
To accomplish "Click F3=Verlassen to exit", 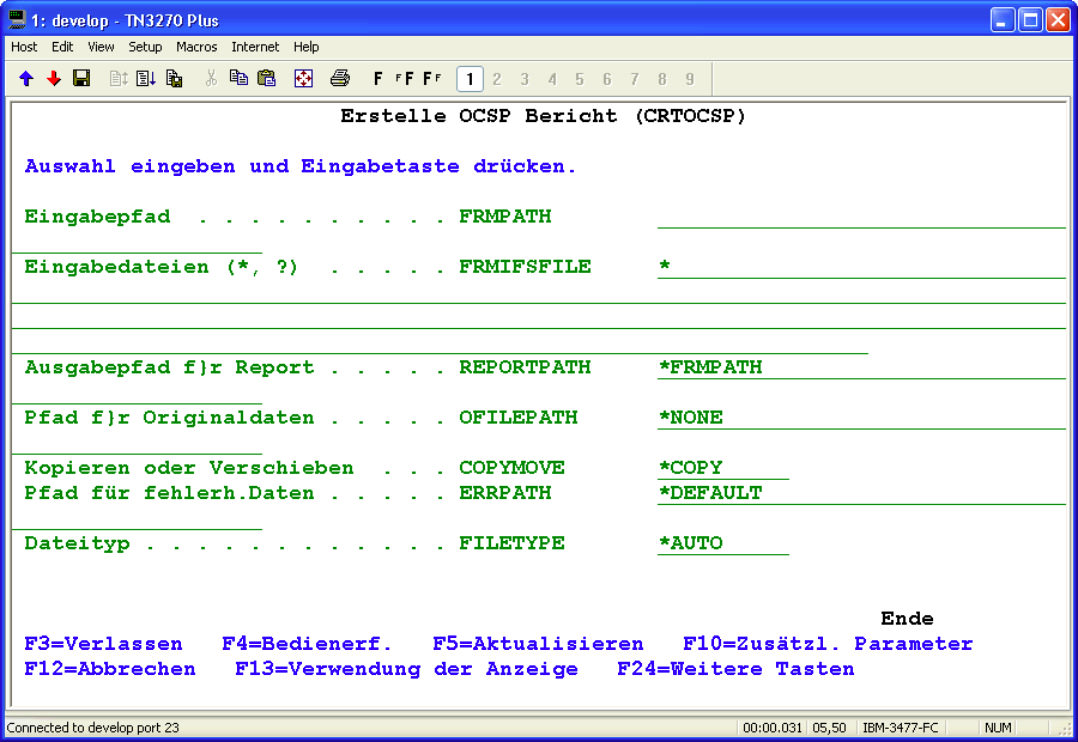I will click(x=103, y=644).
